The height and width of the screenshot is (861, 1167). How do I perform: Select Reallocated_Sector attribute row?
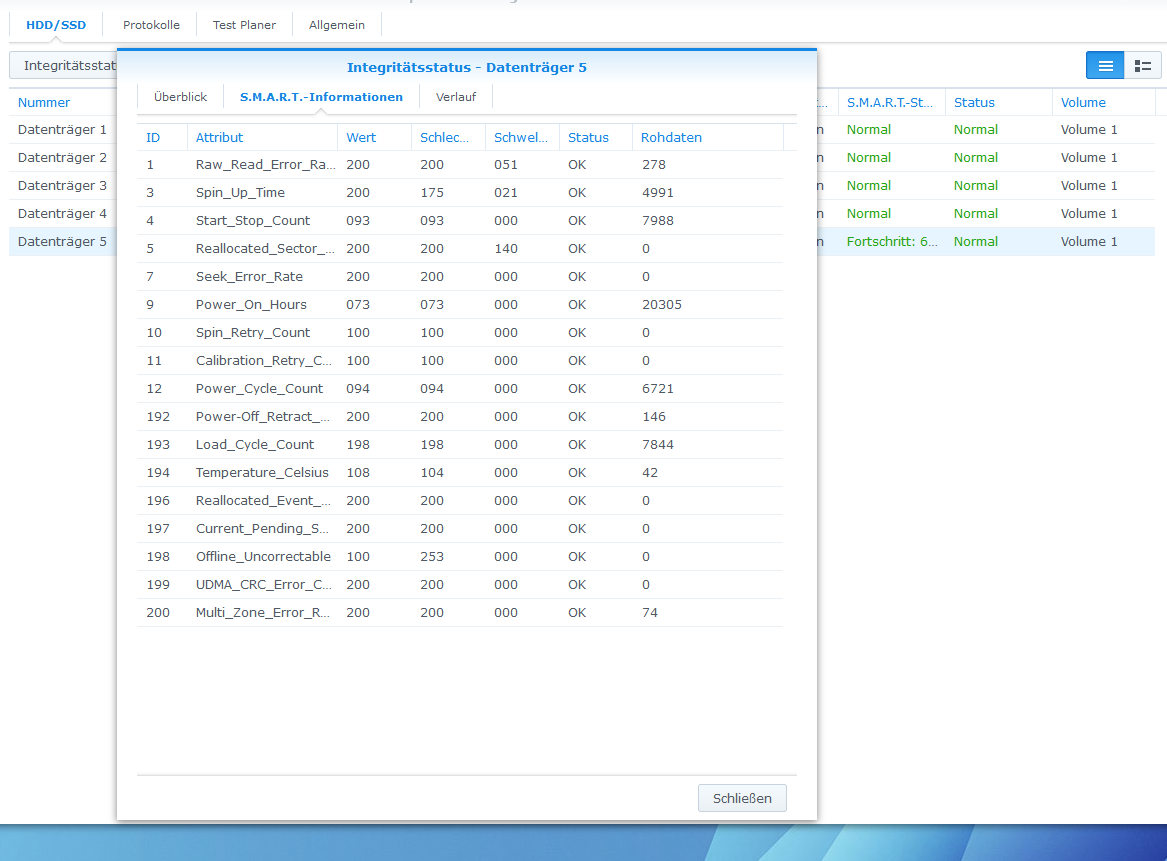[x=460, y=249]
